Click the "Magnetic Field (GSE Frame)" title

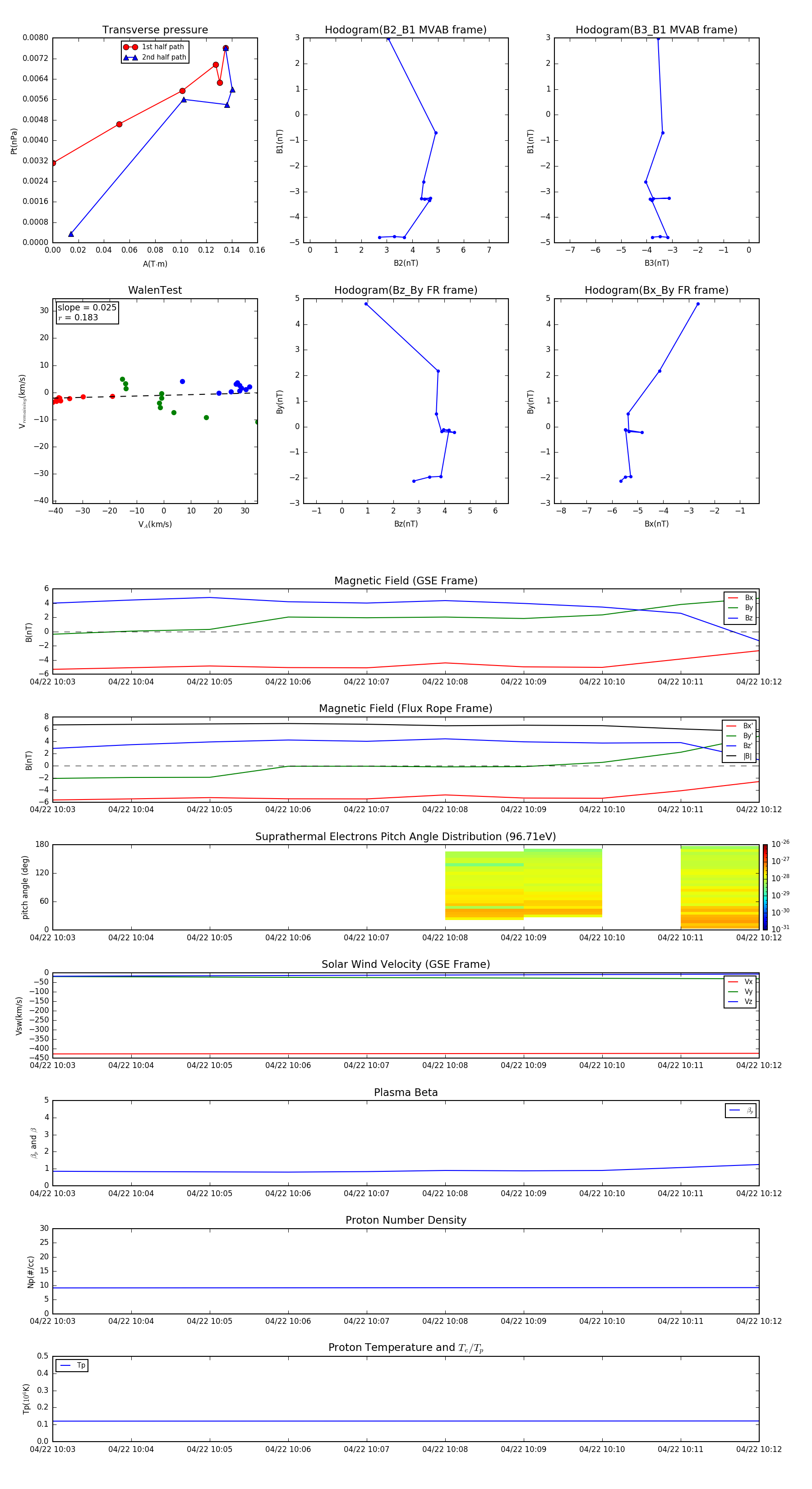[406, 581]
